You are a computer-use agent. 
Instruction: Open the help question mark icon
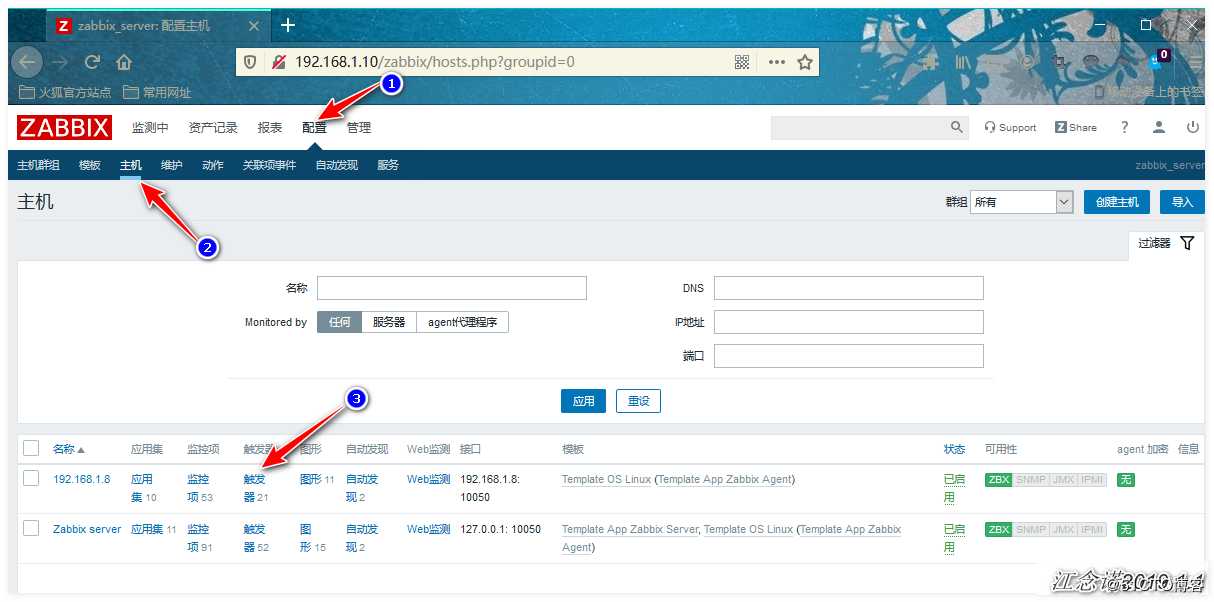tap(1124, 127)
